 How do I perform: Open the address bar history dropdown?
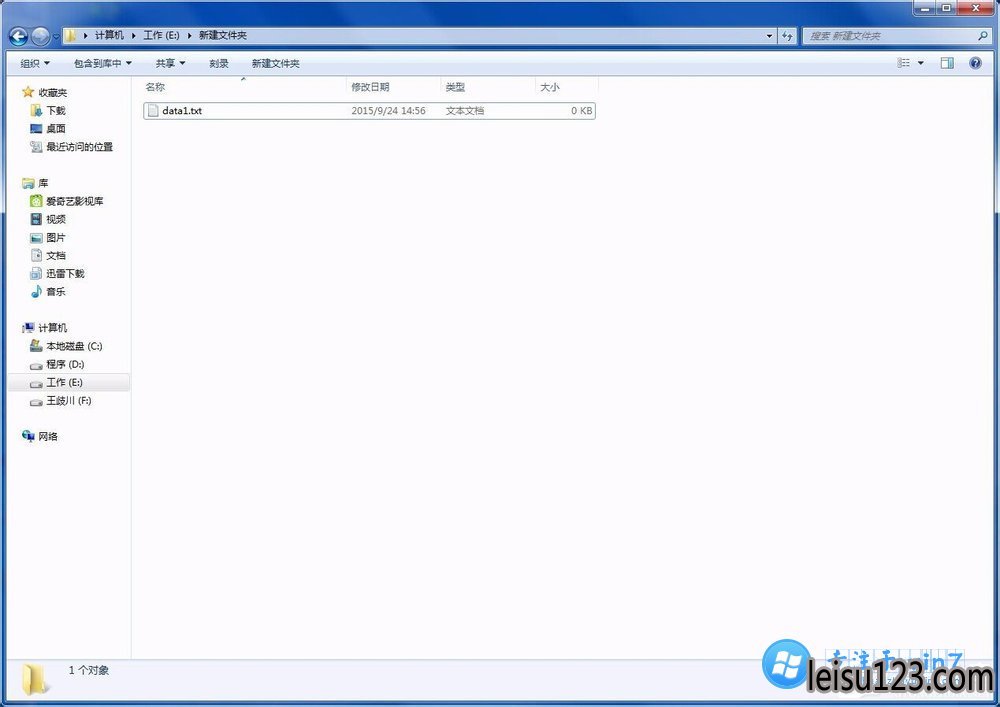pyautogui.click(x=769, y=36)
